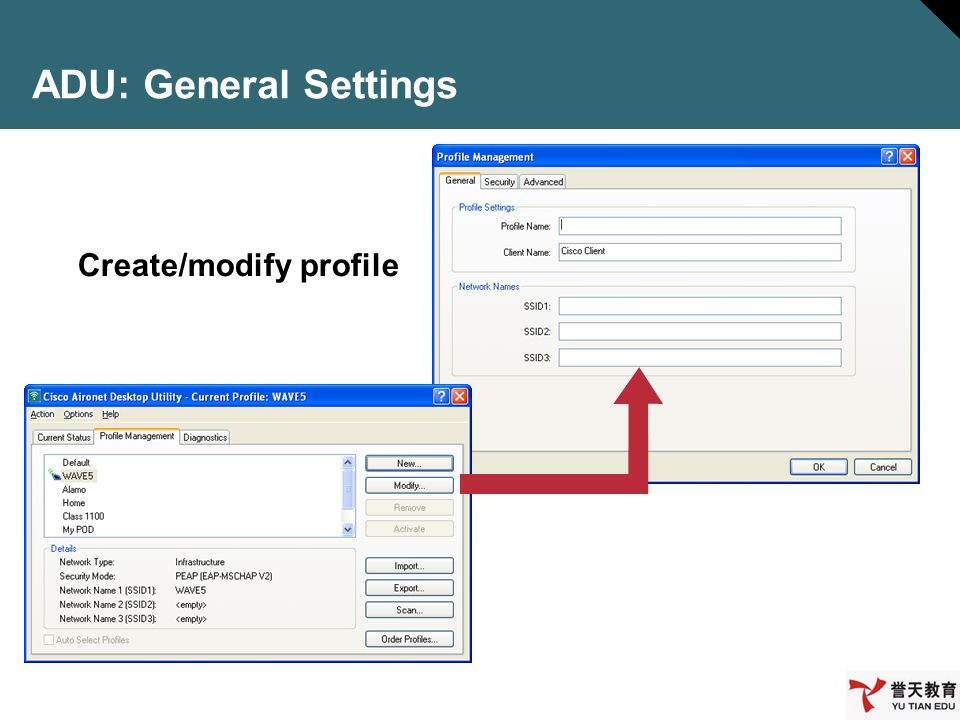960x720 pixels.
Task: Close the Profile Management dialog
Action: pyautogui.click(x=907, y=156)
